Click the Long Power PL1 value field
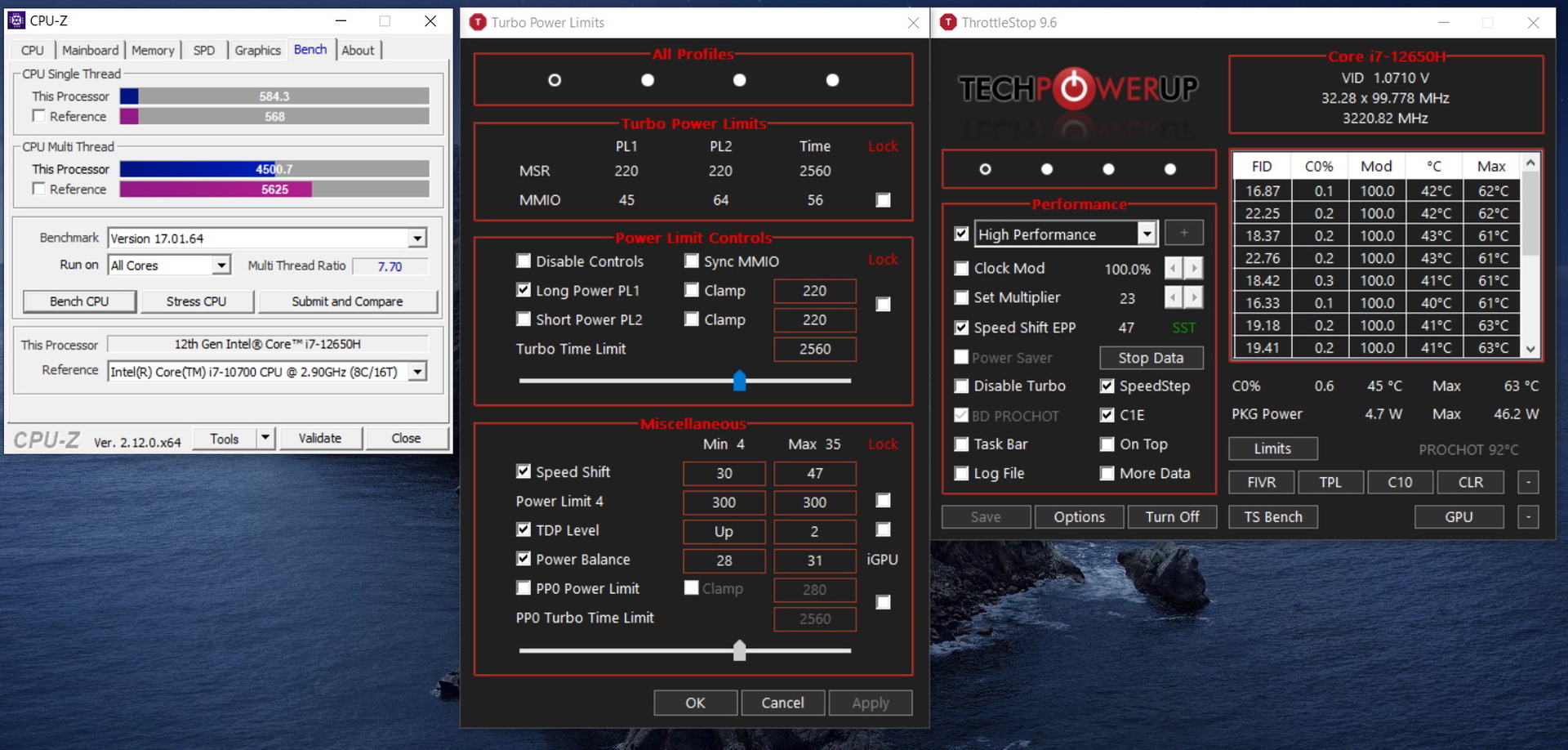 click(815, 291)
